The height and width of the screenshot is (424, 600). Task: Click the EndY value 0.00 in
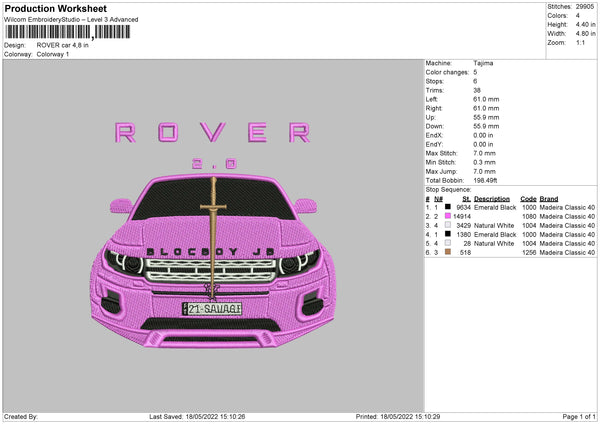[x=483, y=144]
